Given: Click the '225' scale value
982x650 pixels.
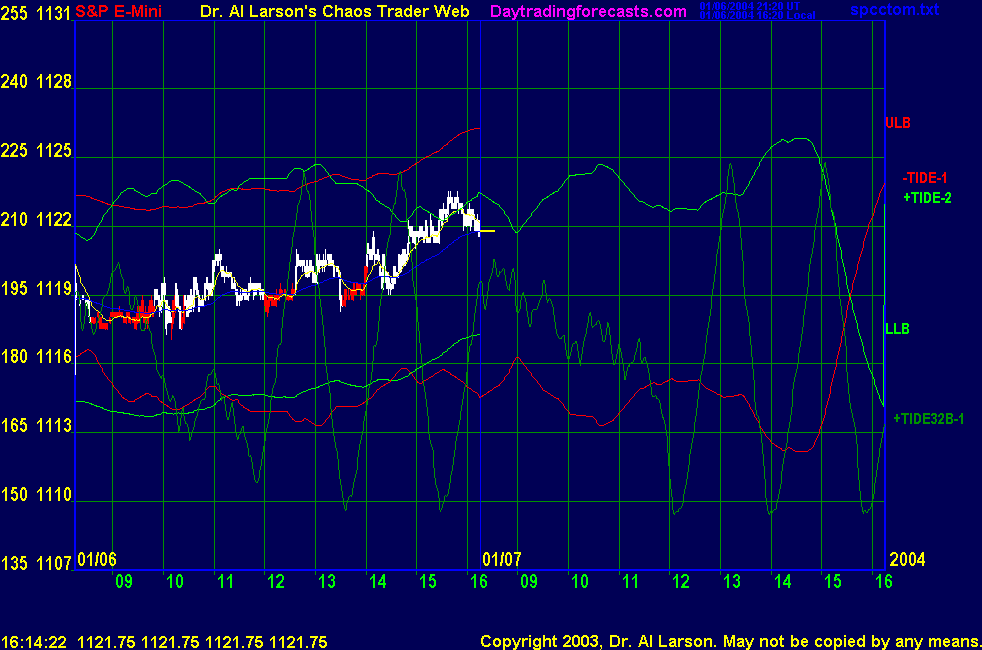Looking at the screenshot, I should click(14, 151).
